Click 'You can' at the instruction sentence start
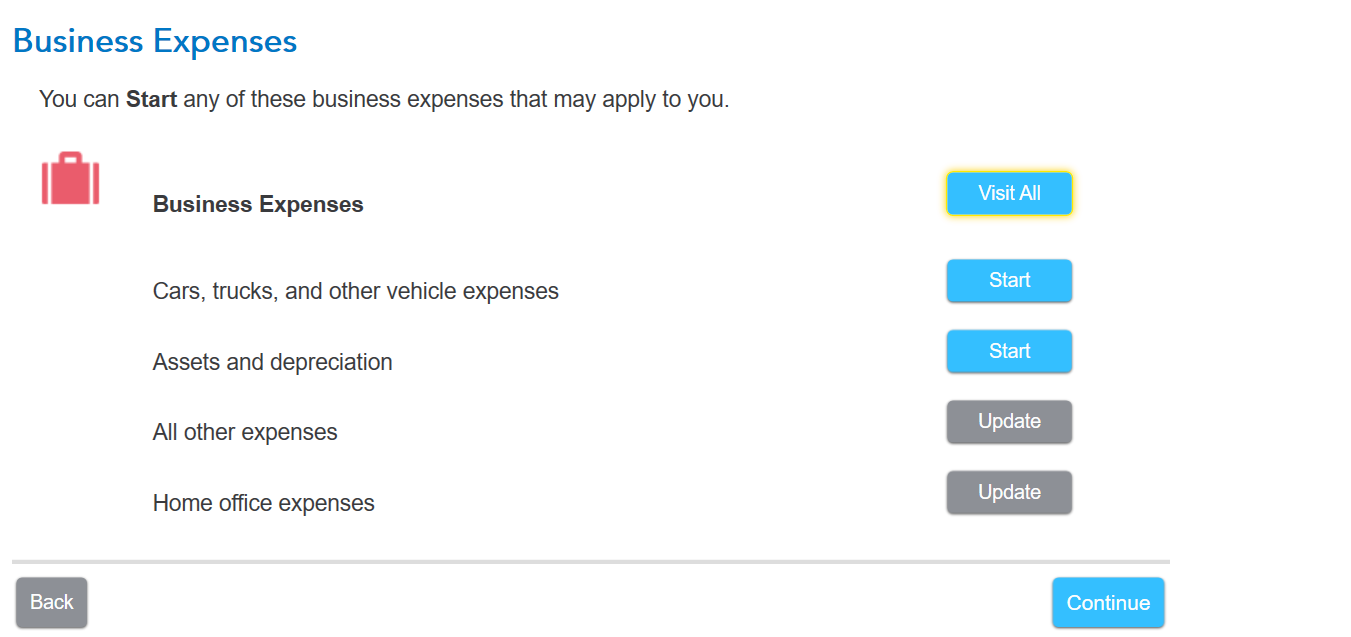Viewport: 1351px width, 637px height. pyautogui.click(x=79, y=100)
